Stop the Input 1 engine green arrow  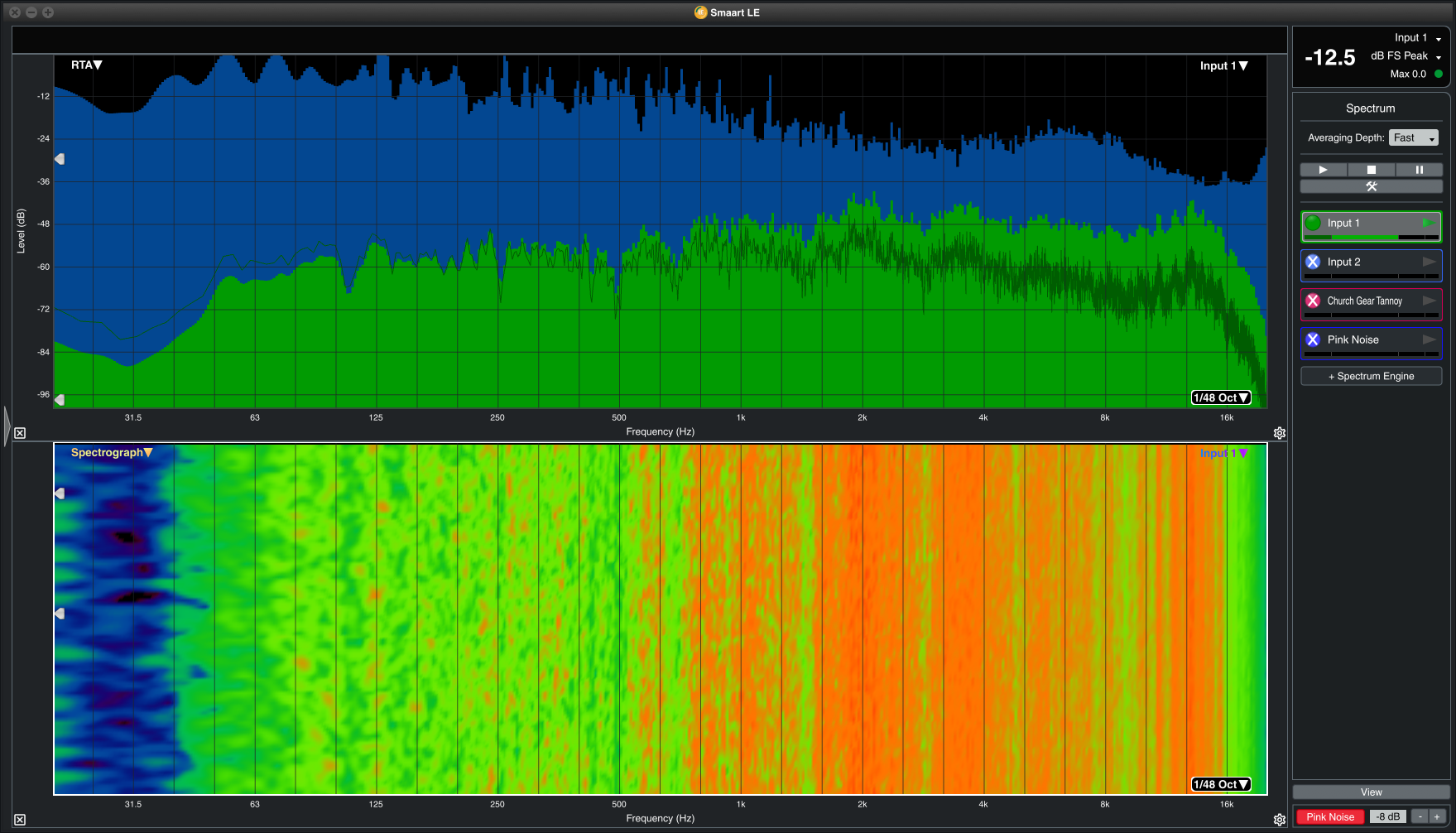1429,223
